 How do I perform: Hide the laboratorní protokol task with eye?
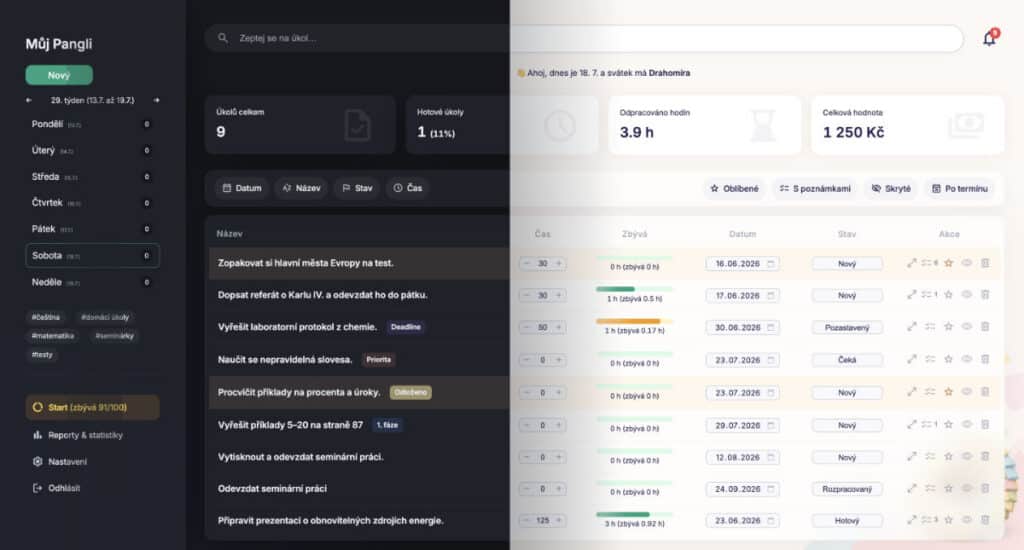967,327
